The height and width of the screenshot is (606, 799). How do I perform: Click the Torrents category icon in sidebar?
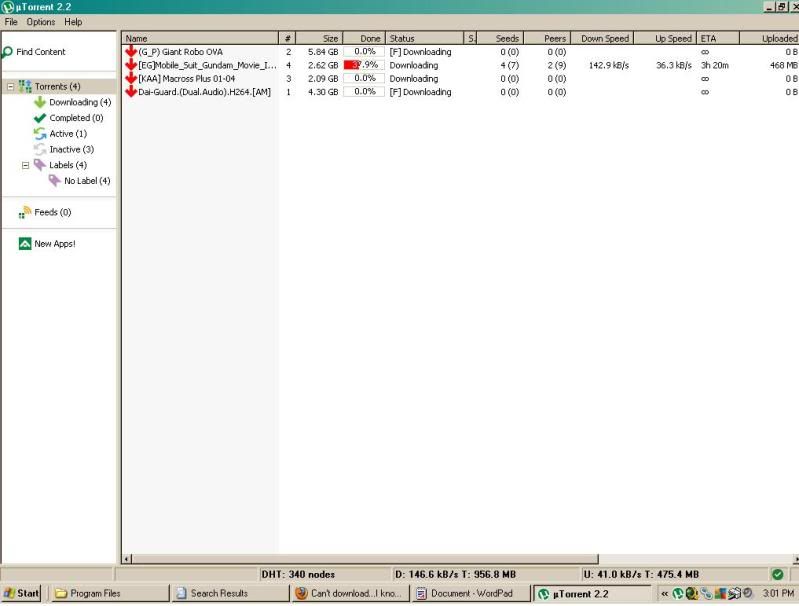tap(25, 86)
